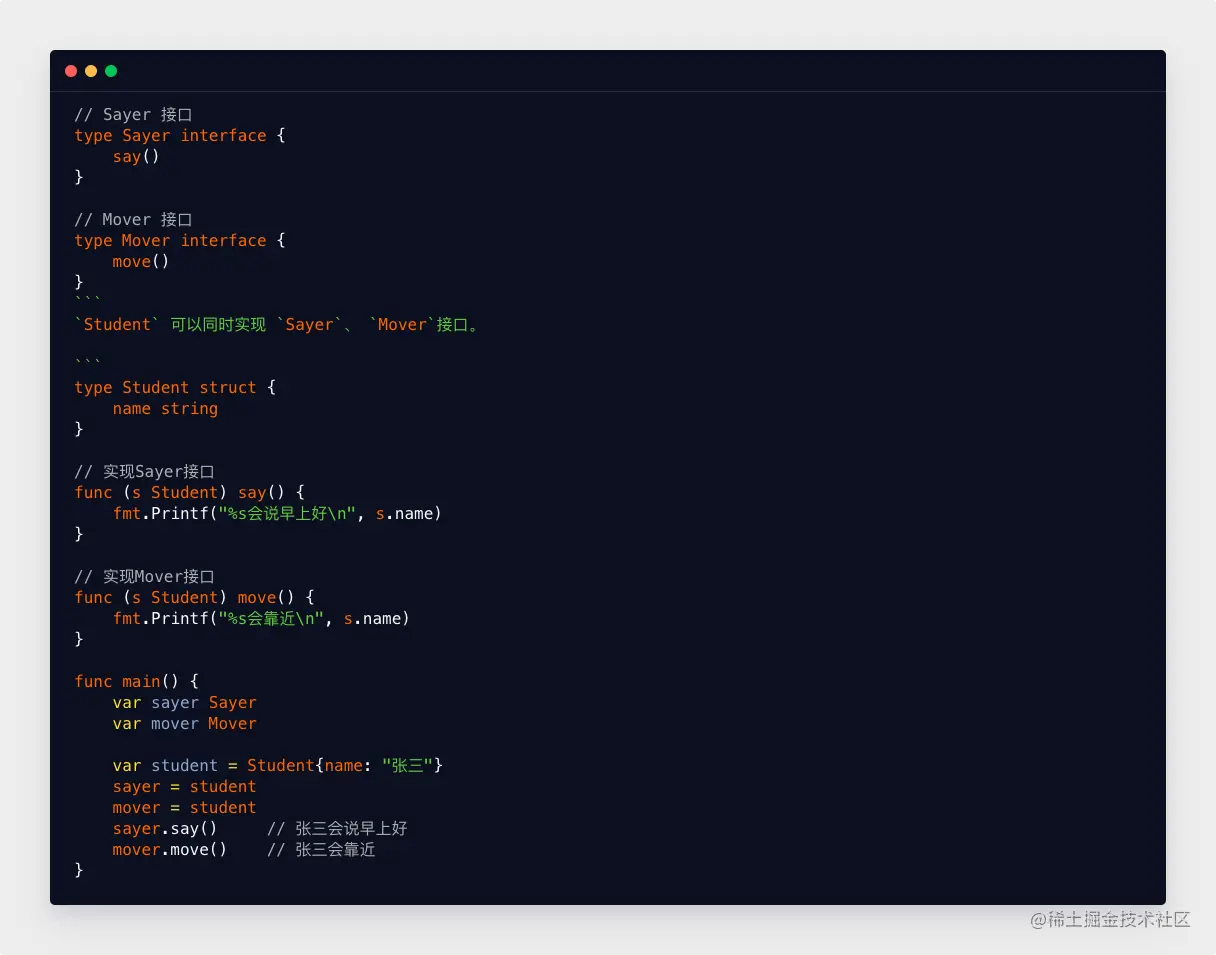Click the line "func (s Student) move() {"
This screenshot has width=1216, height=955.
pos(194,598)
